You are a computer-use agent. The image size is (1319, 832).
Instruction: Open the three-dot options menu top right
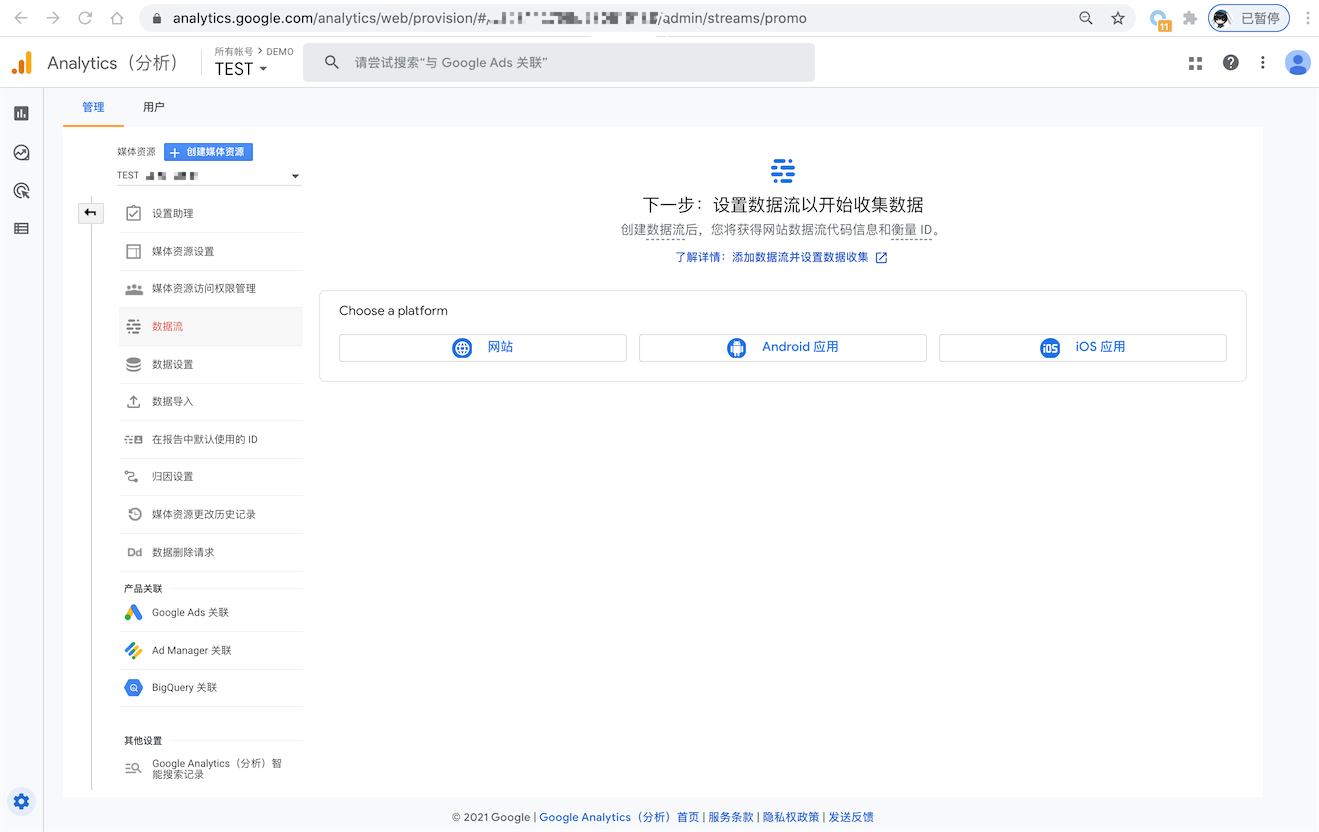click(x=1262, y=62)
